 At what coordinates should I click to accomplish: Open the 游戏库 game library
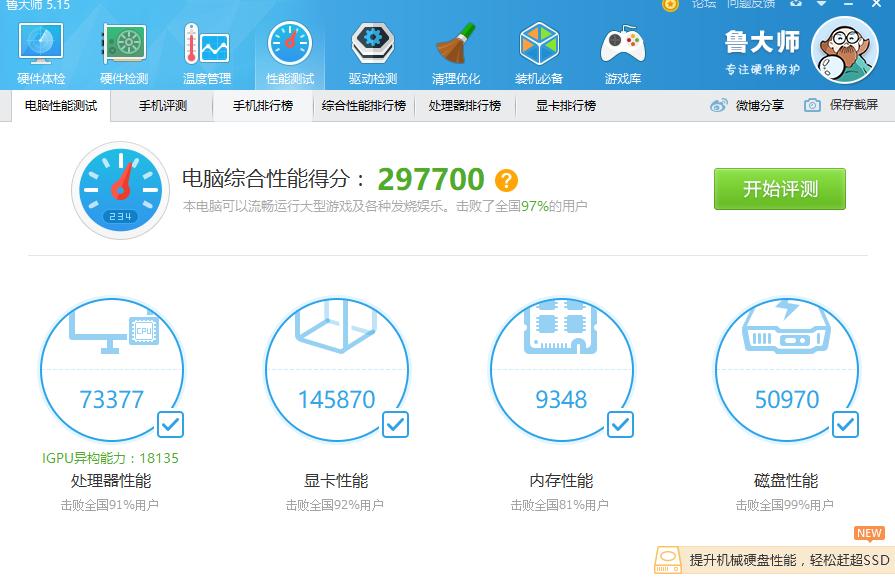click(x=622, y=48)
